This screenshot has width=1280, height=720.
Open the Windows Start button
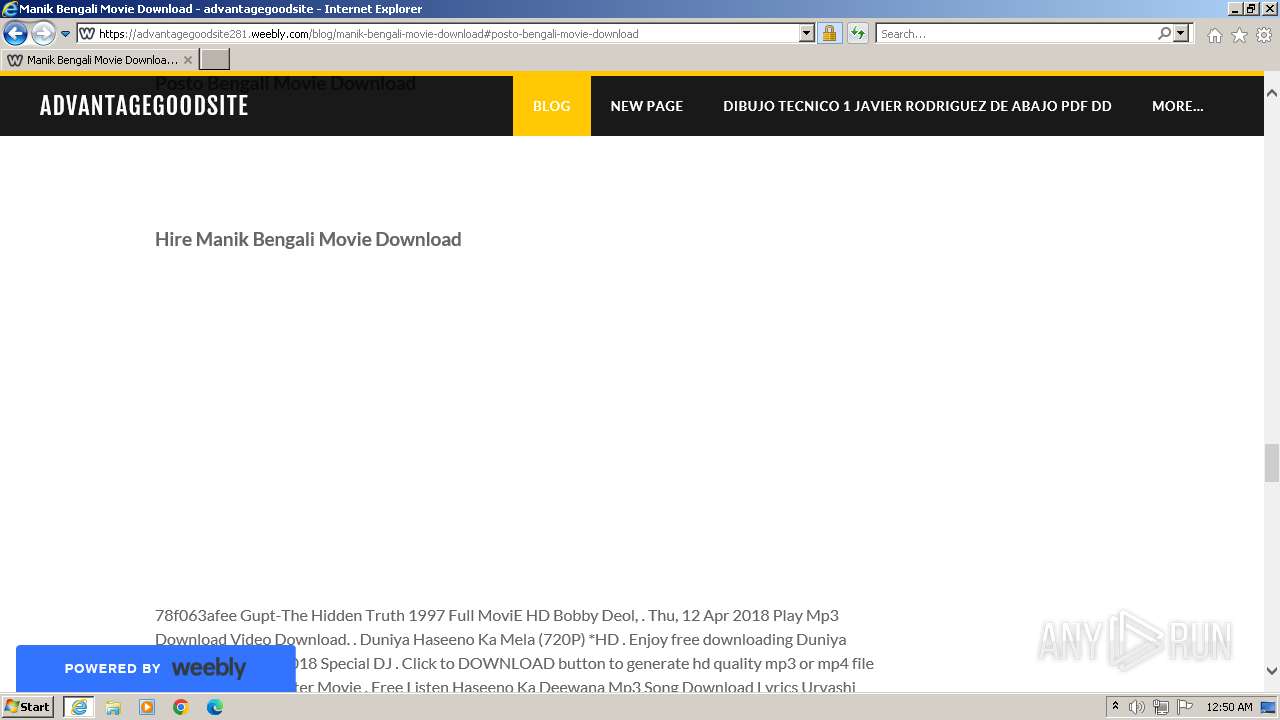point(27,707)
